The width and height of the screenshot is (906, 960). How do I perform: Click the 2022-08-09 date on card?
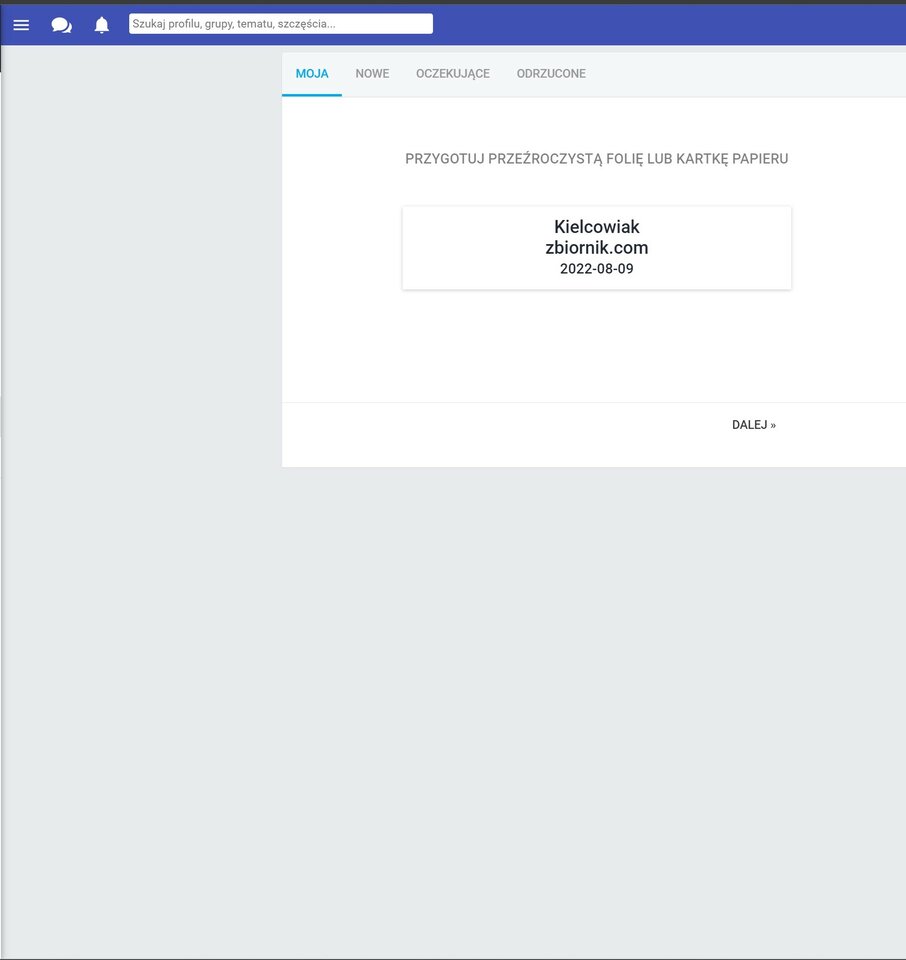(596, 269)
